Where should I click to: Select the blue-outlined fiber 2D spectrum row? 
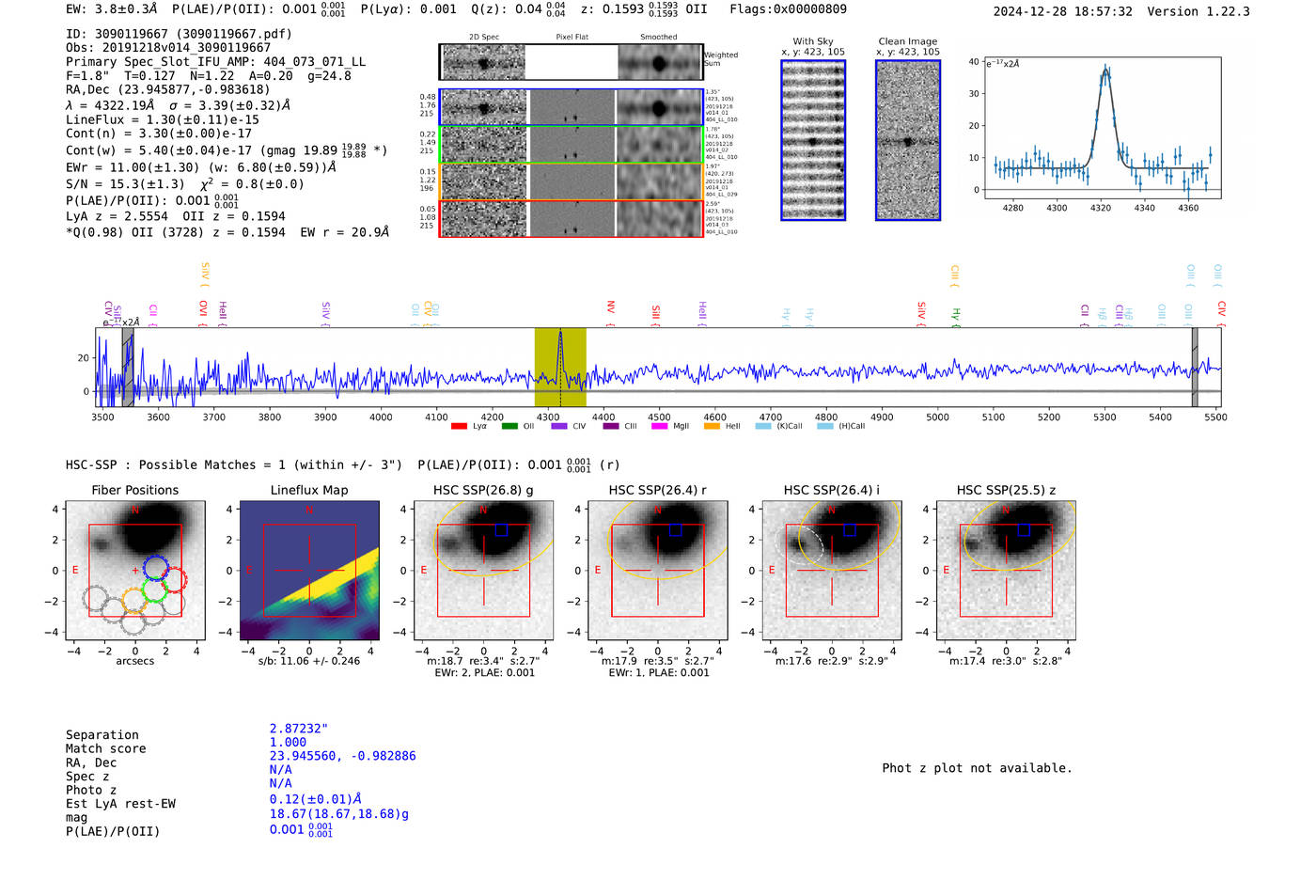(x=571, y=107)
